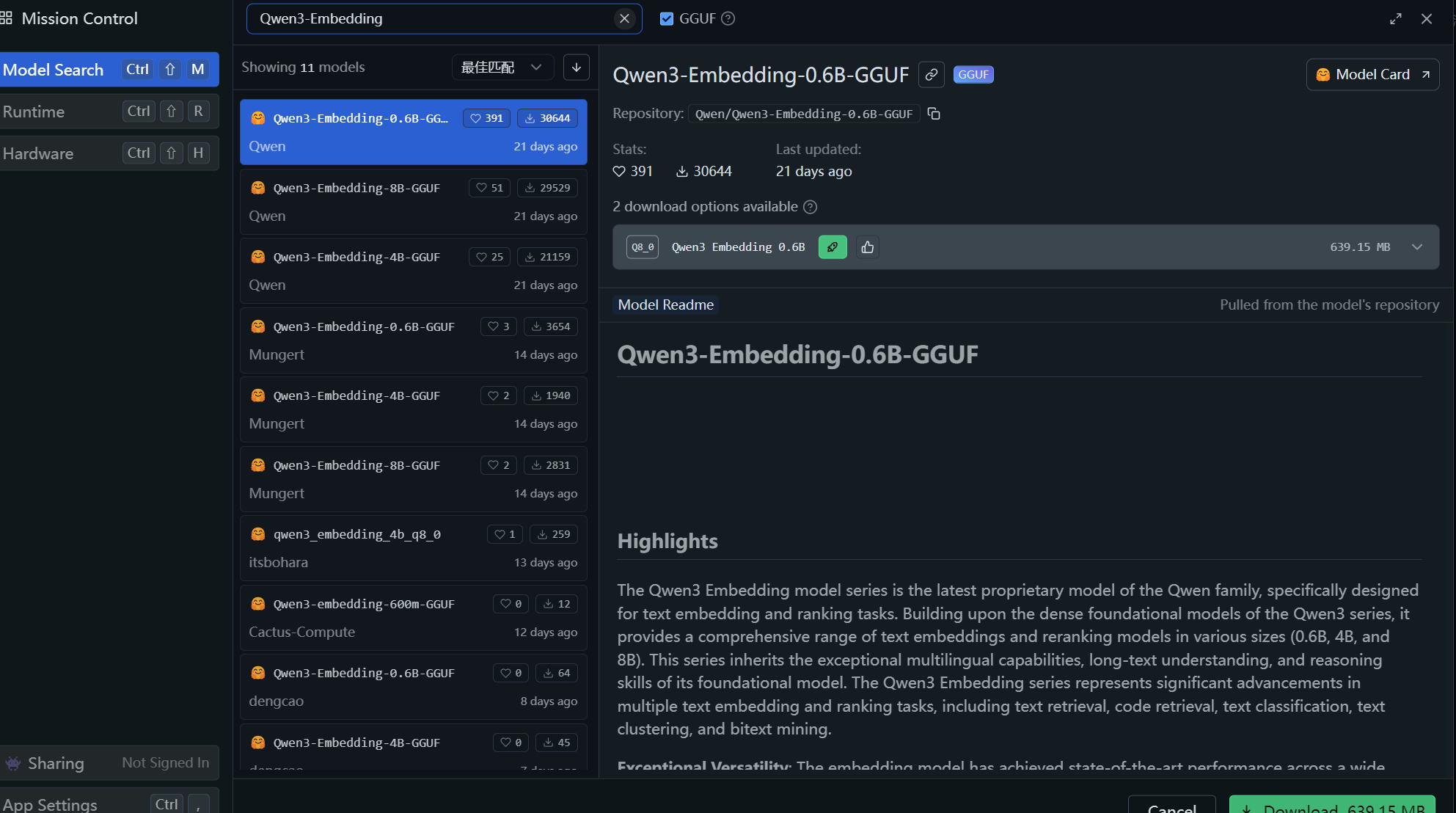The image size is (1456, 813).
Task: Click 29529 downloads badge on 8B model
Action: 547,188
